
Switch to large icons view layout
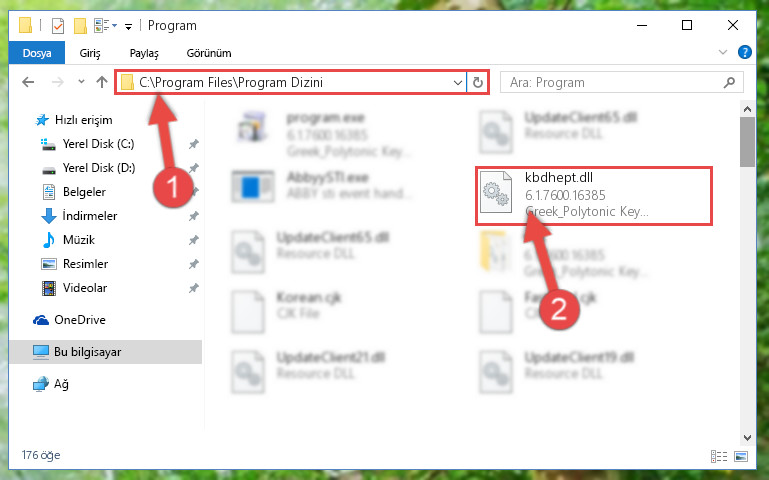741,456
